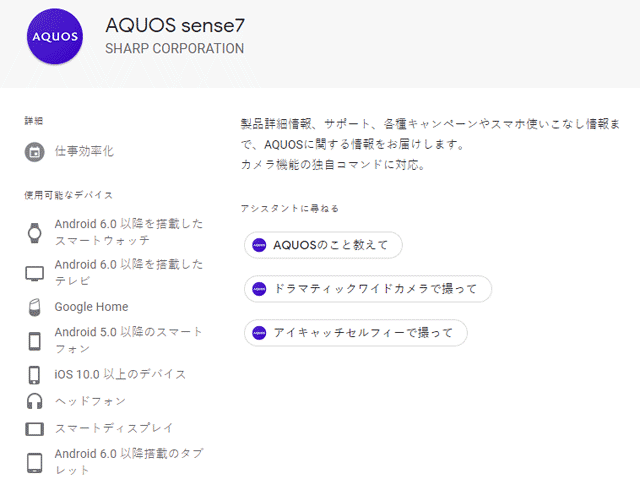
Task: Click the headphones icon
Action: point(34,401)
